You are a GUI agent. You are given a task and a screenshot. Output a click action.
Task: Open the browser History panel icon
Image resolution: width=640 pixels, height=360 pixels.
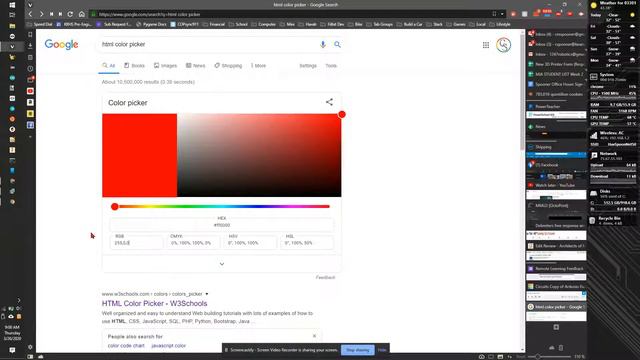30,69
